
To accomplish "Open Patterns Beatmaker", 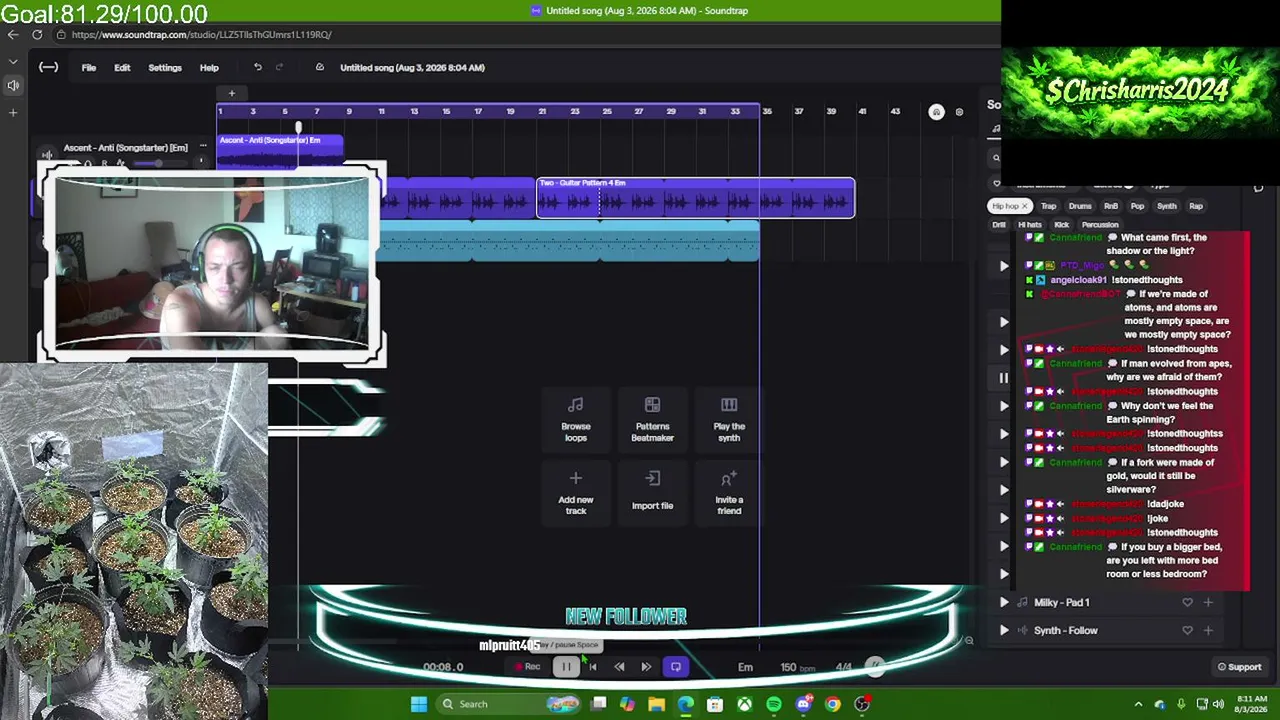I will (x=652, y=419).
